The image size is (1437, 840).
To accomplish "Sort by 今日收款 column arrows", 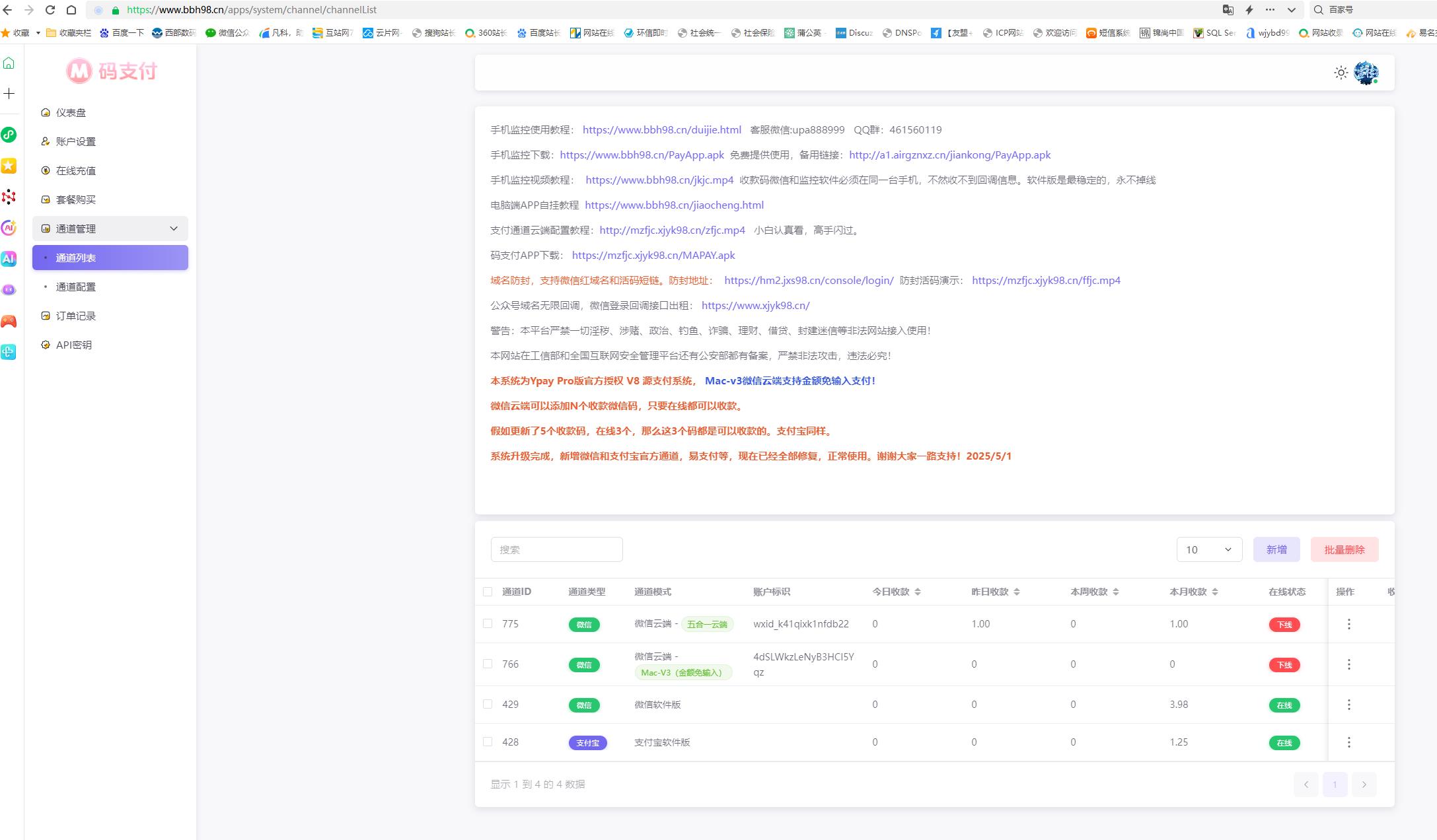I will point(918,592).
